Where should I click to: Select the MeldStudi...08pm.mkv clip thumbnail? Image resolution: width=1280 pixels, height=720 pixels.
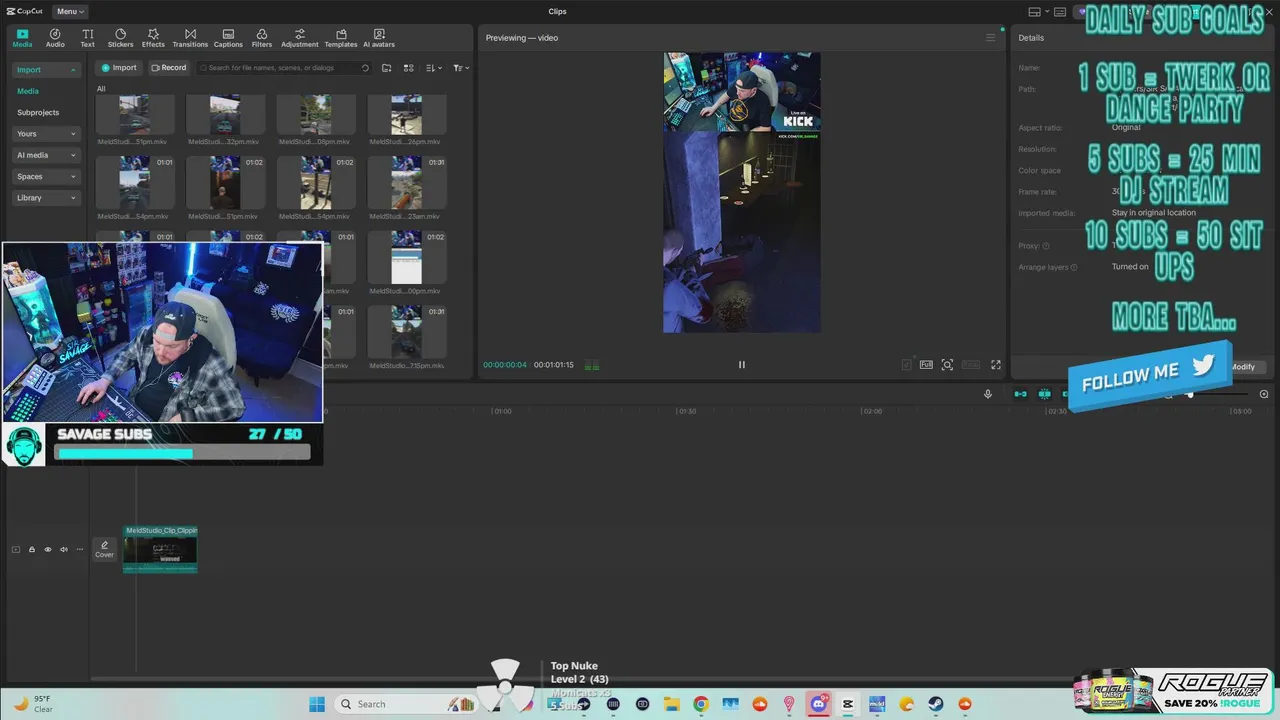click(316, 115)
